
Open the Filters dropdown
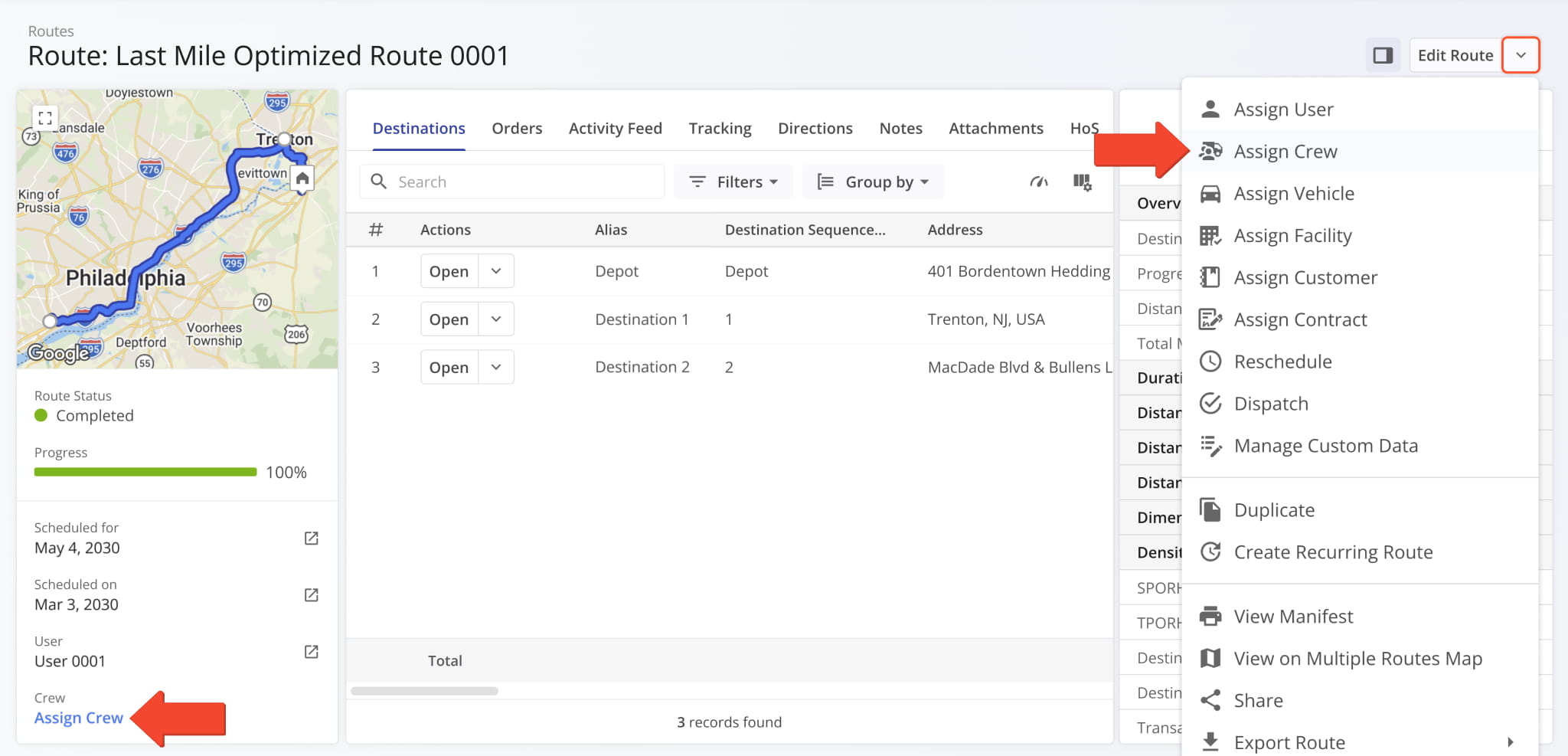tap(733, 182)
